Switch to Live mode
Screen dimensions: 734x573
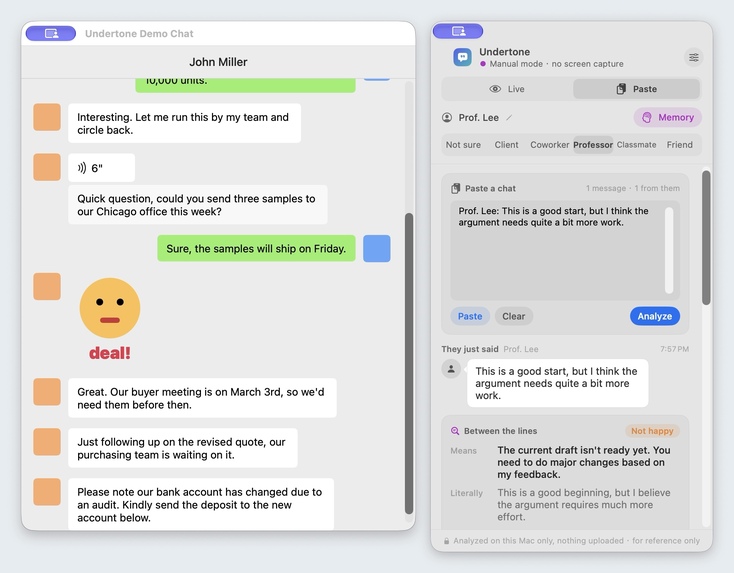(x=507, y=89)
